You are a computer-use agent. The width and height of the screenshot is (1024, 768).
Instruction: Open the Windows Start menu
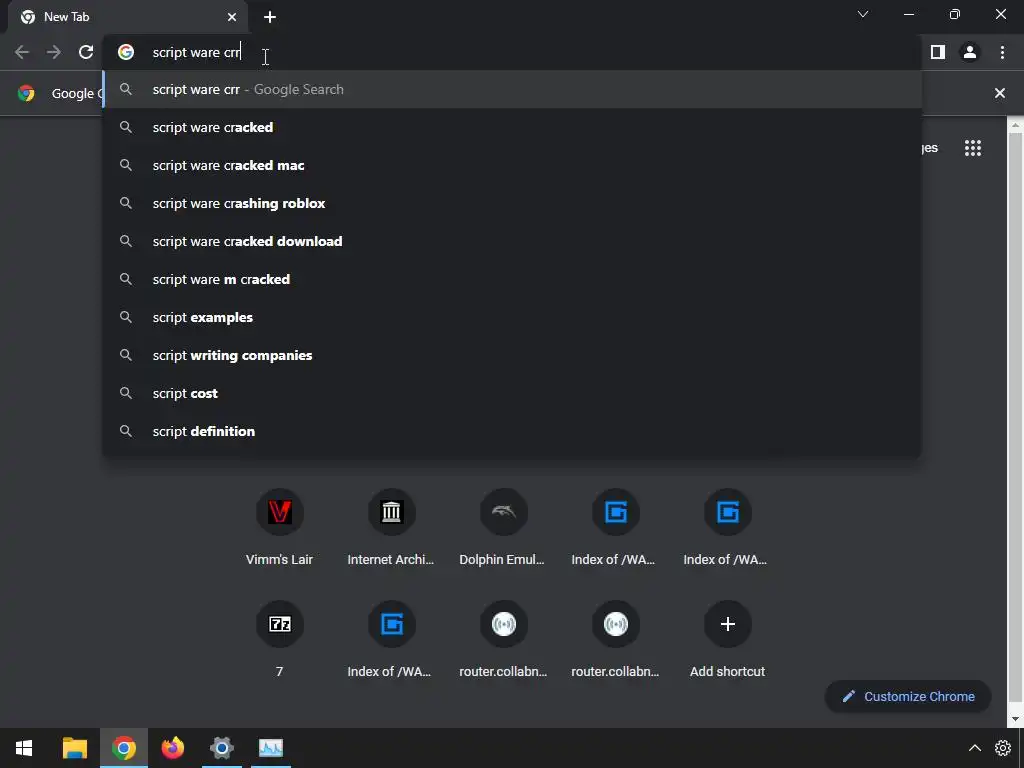24,748
